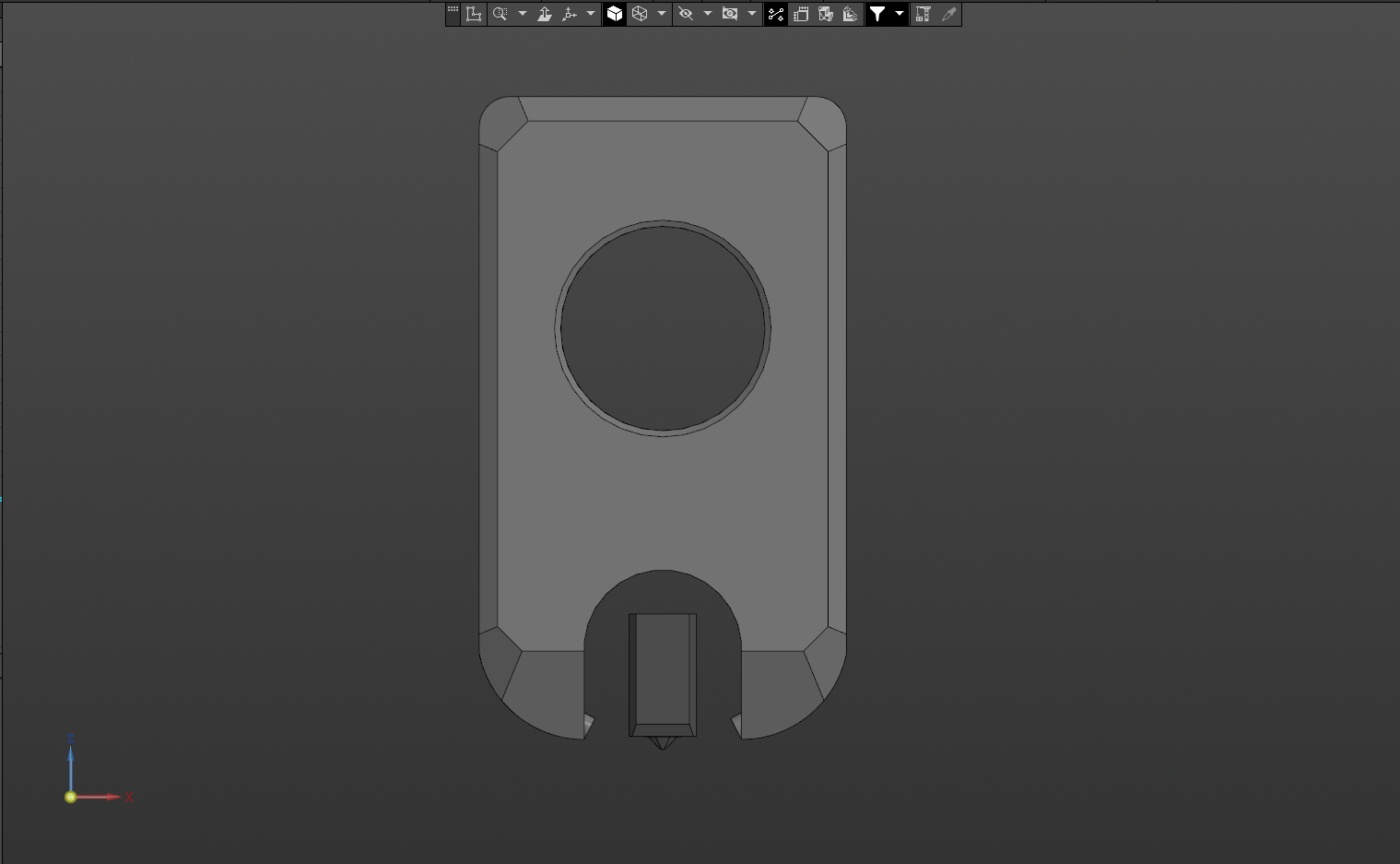Open the display style dropdown arrow
The image size is (1400, 864).
662,14
